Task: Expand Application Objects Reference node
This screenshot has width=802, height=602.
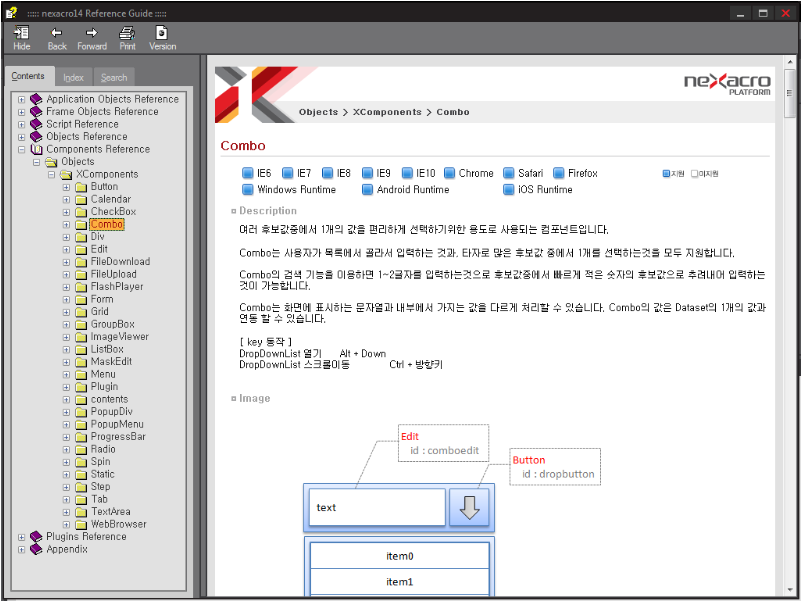Action: (21, 99)
